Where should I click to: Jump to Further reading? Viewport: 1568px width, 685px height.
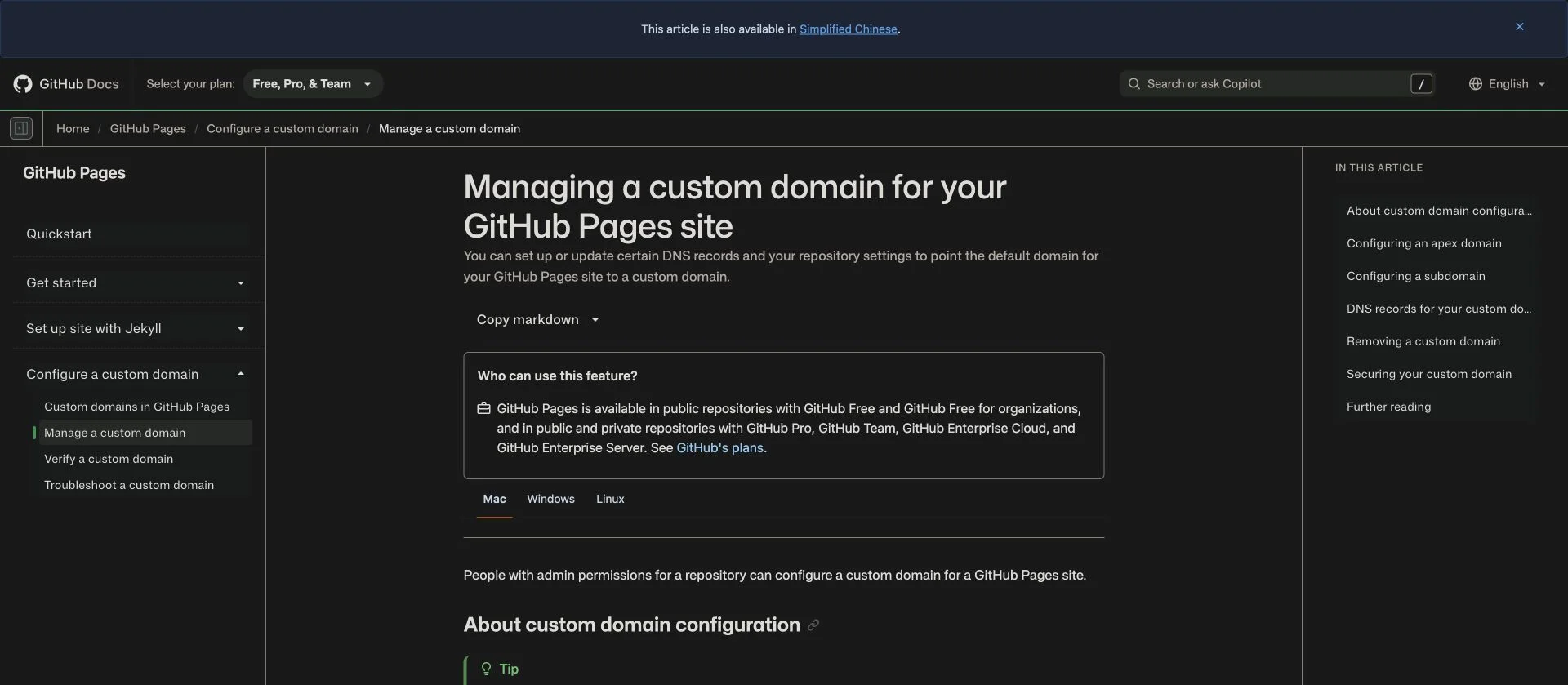pyautogui.click(x=1388, y=407)
